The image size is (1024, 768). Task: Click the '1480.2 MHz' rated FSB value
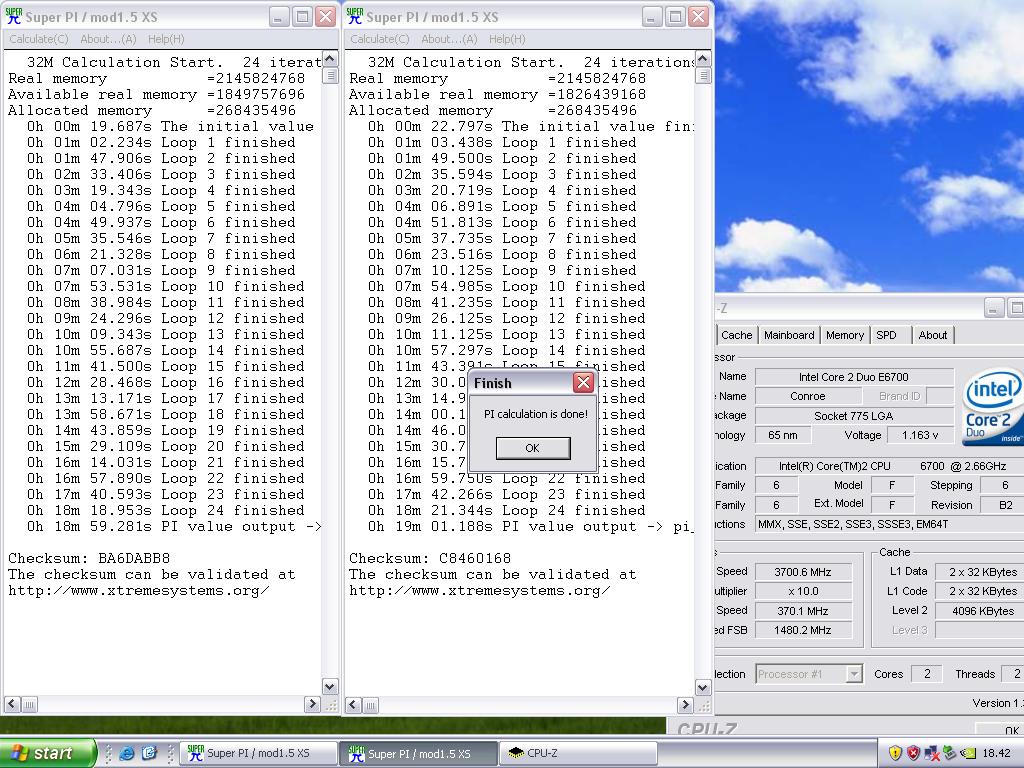[803, 630]
